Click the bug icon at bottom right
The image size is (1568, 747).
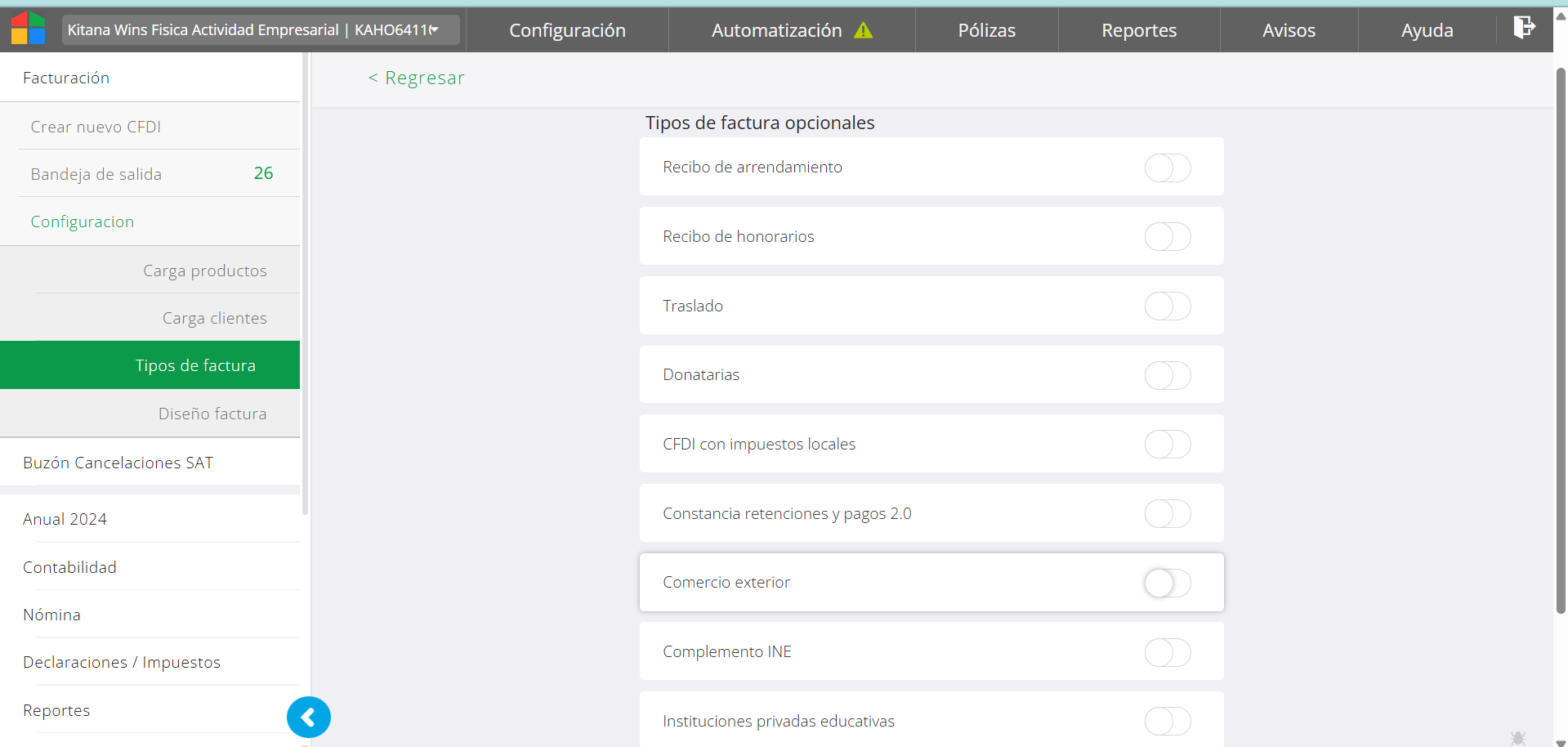pos(1517,738)
